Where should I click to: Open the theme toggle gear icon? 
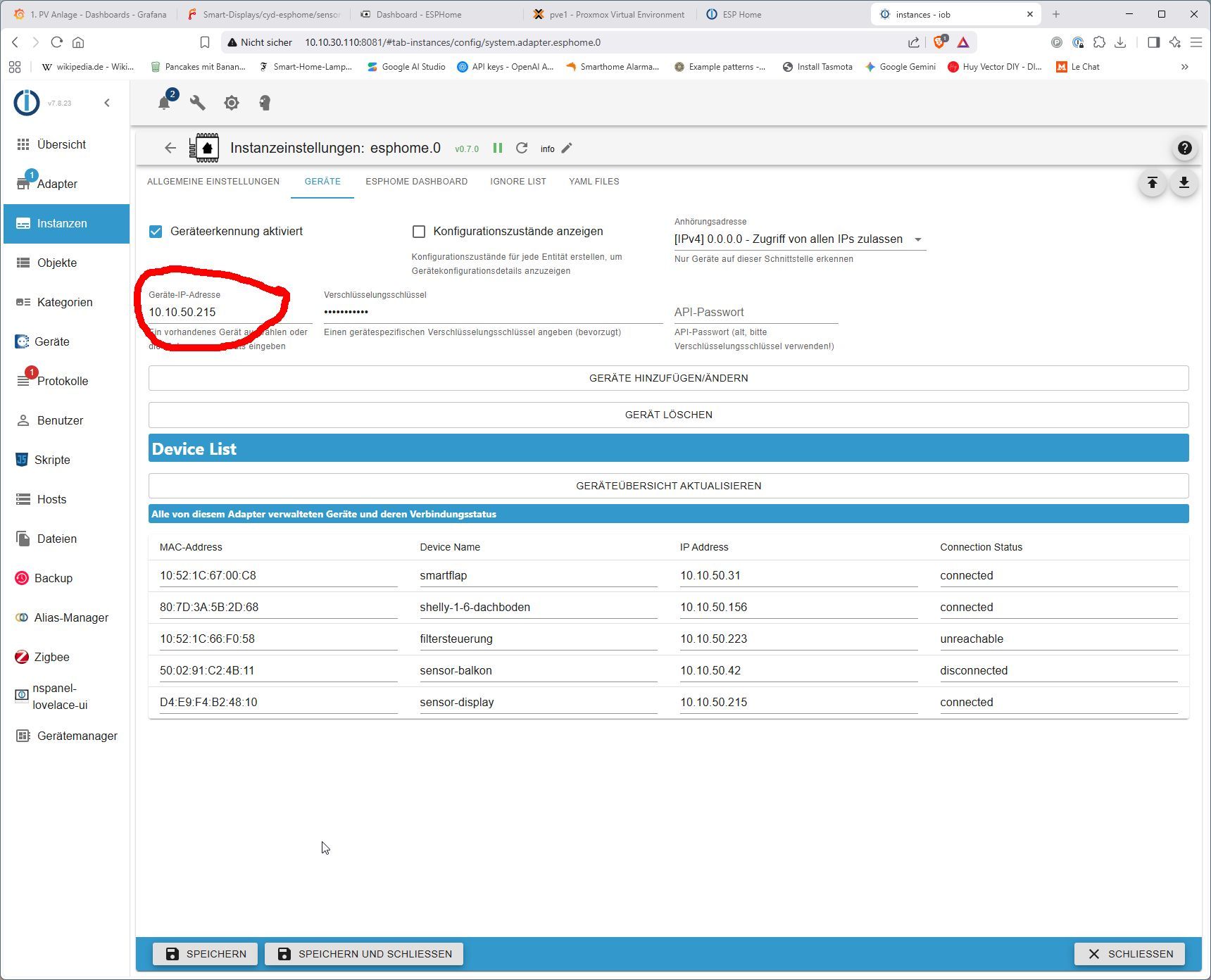[x=232, y=103]
